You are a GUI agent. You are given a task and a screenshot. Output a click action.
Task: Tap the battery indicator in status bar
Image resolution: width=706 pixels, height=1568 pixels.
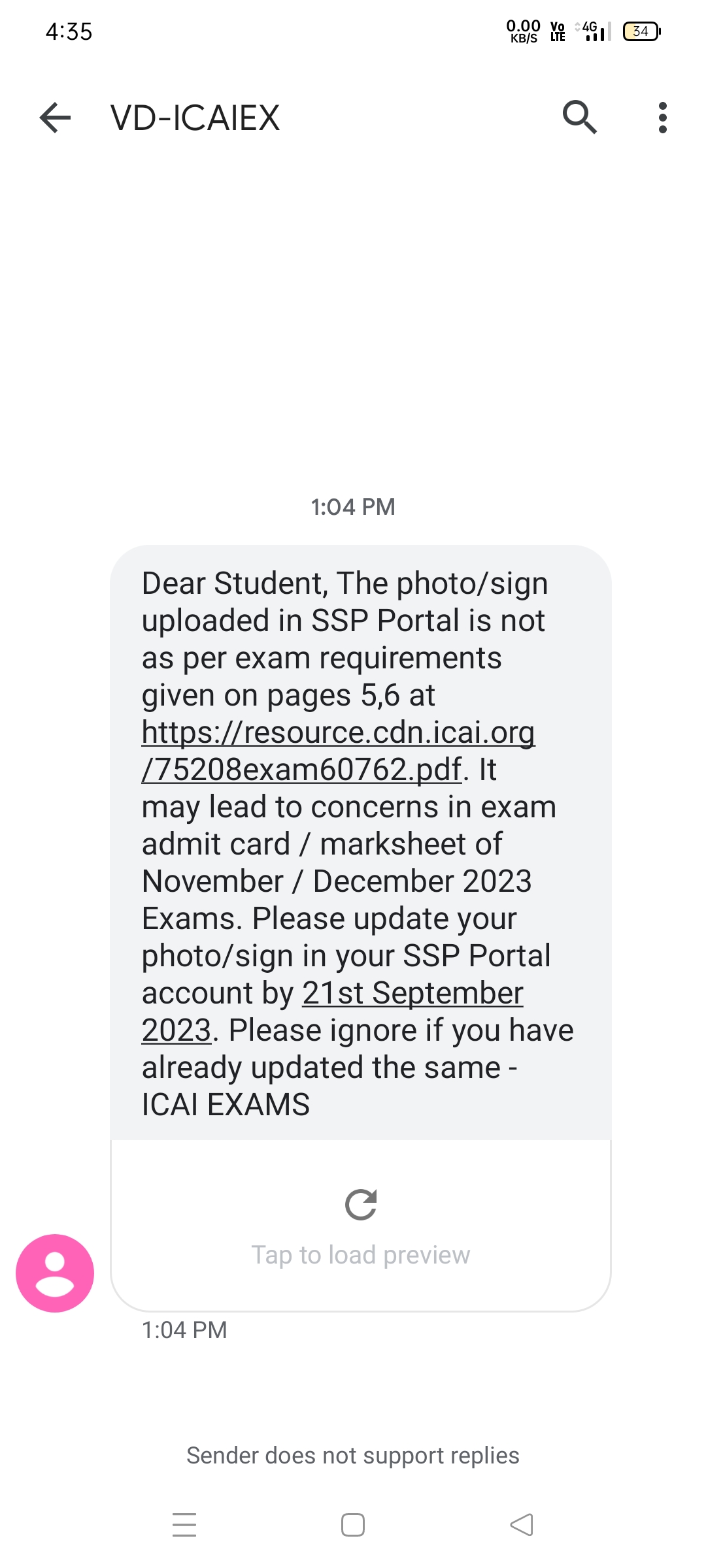point(641,31)
